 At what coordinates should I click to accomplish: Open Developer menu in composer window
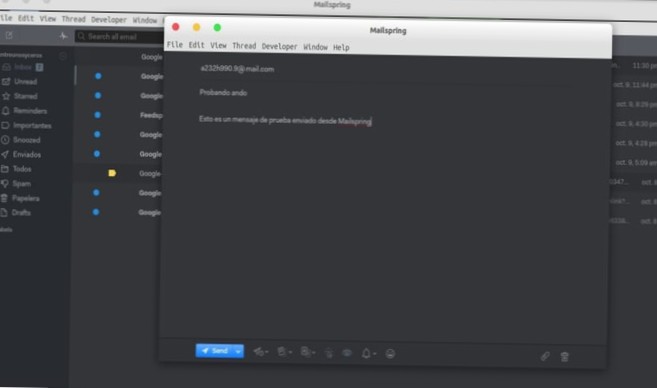[x=279, y=47]
